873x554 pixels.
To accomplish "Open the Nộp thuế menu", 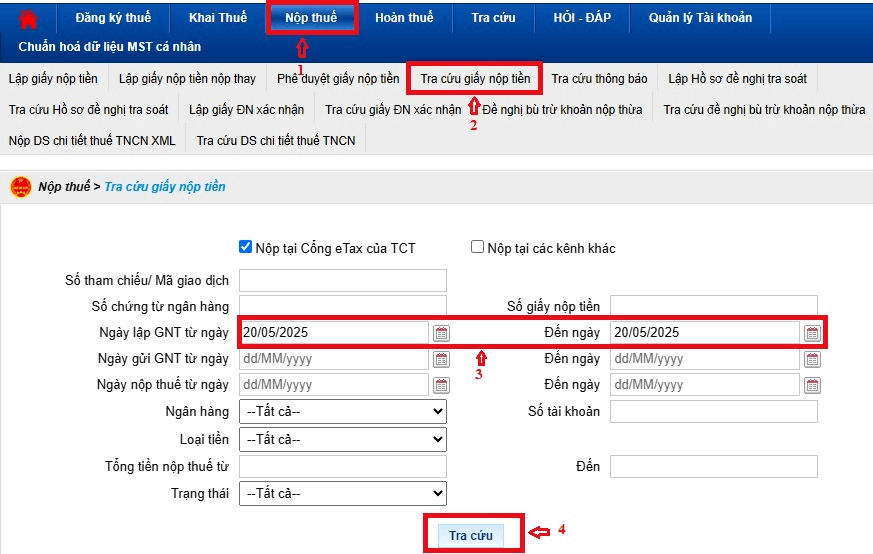I will click(x=310, y=18).
